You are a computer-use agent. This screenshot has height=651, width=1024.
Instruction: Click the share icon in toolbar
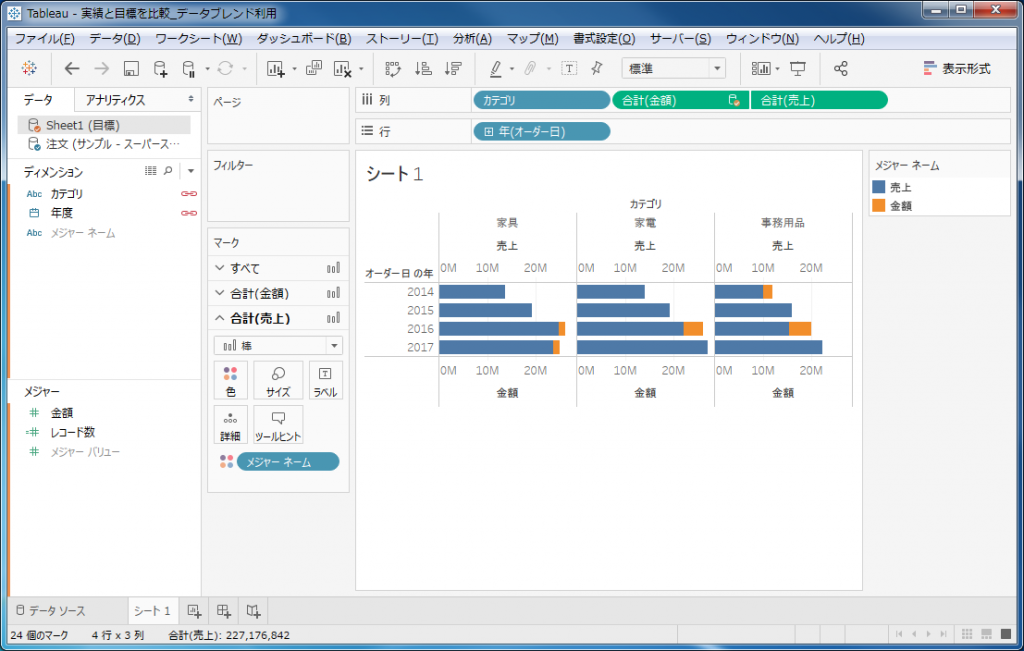[840, 69]
